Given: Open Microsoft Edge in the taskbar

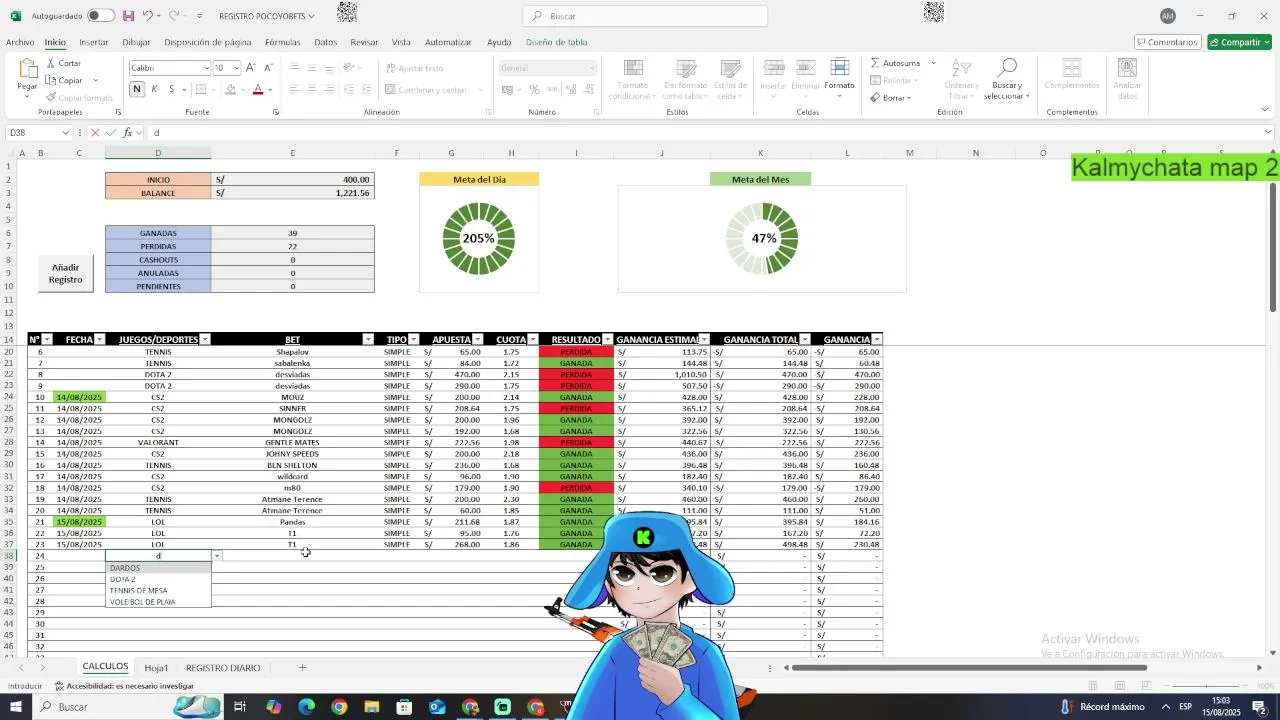Looking at the screenshot, I should (306, 707).
